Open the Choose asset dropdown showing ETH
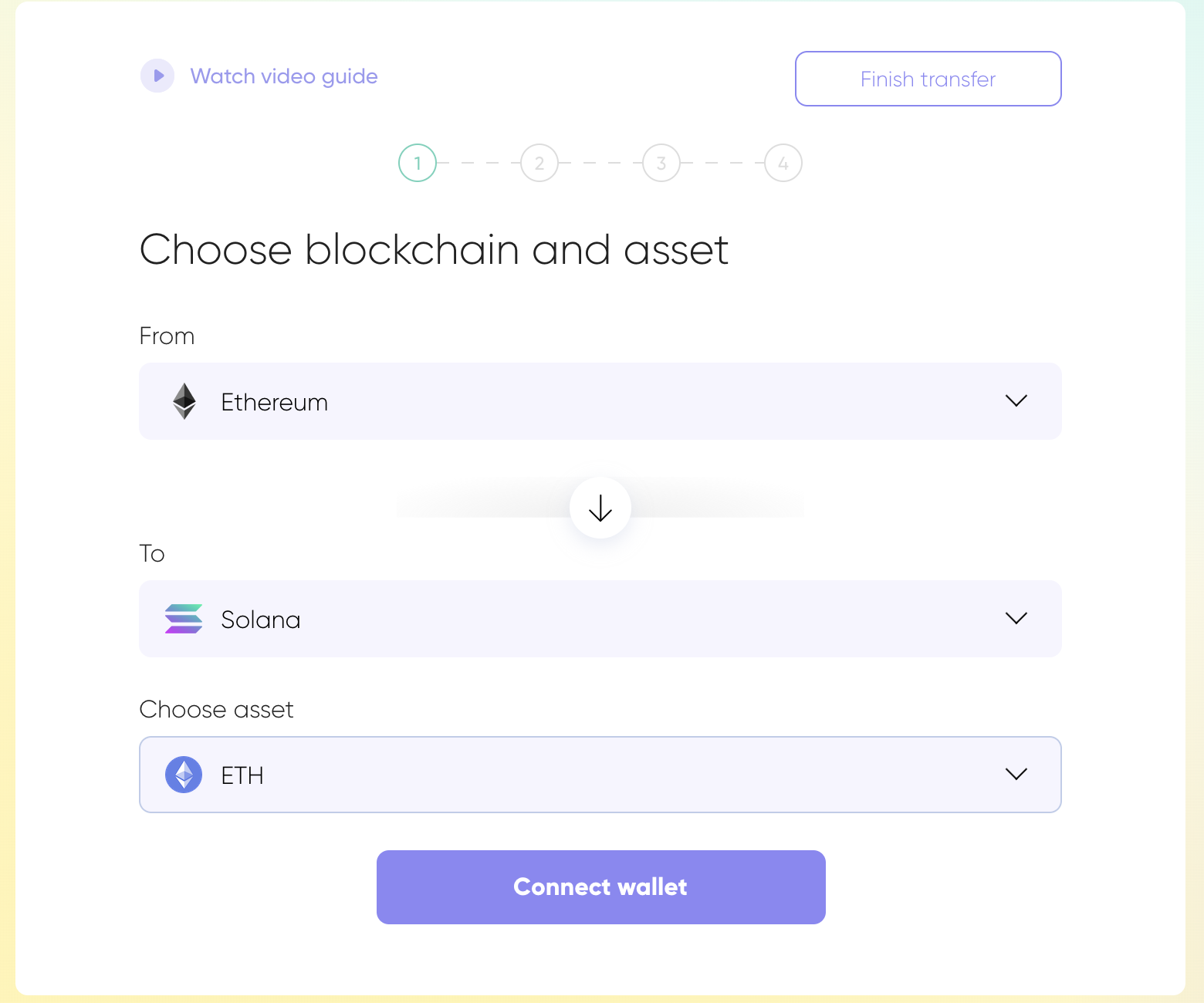 599,775
